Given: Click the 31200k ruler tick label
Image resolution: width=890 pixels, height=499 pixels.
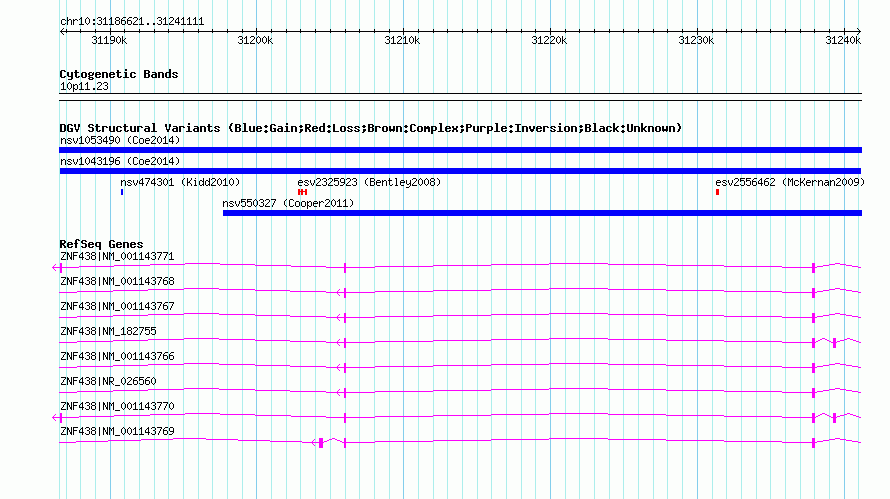Looking at the screenshot, I should (255, 40).
